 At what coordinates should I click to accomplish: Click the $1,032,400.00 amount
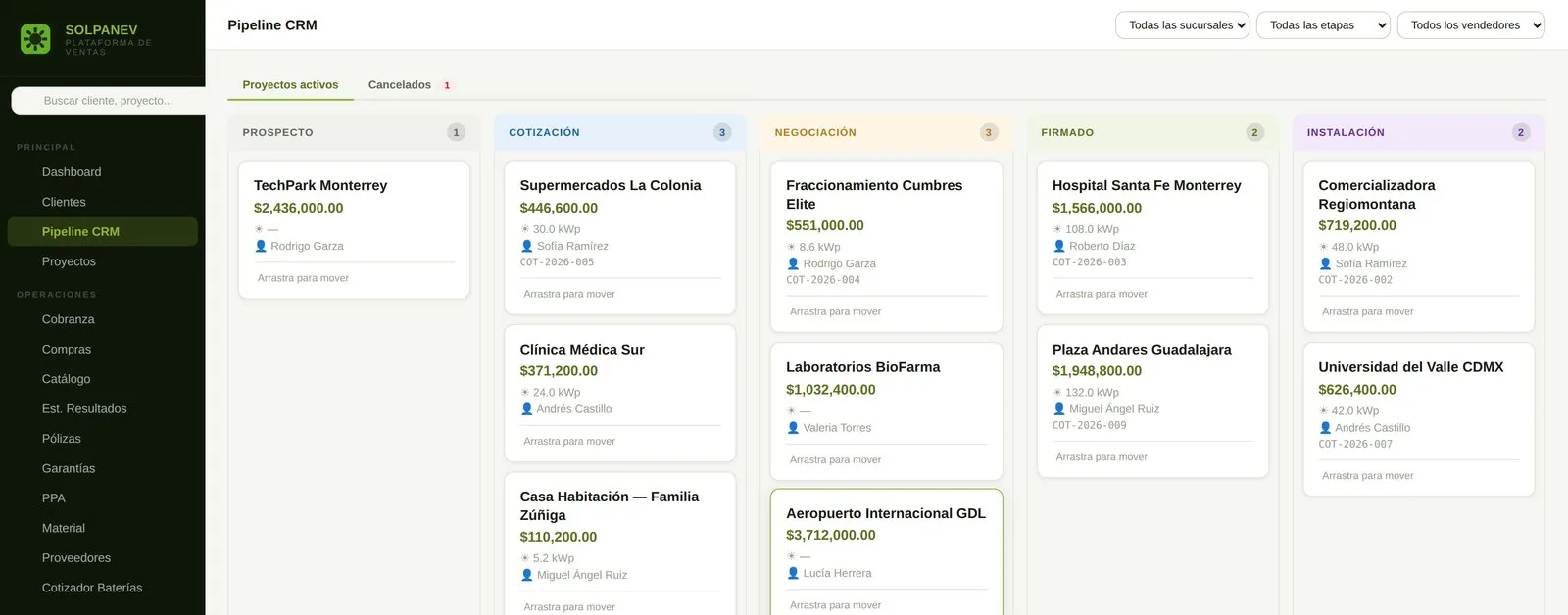click(x=831, y=390)
